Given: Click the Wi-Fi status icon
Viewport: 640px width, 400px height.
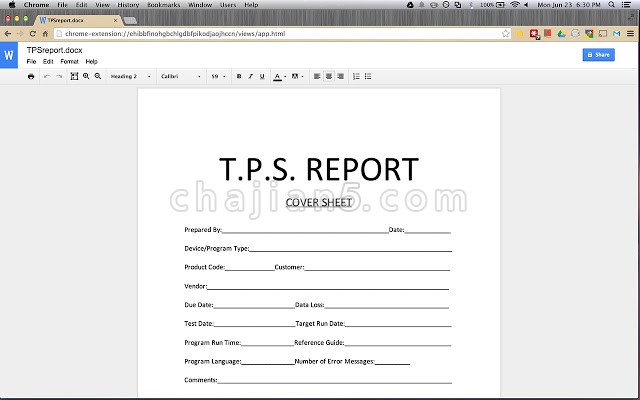Looking at the screenshot, I should tap(515, 5).
